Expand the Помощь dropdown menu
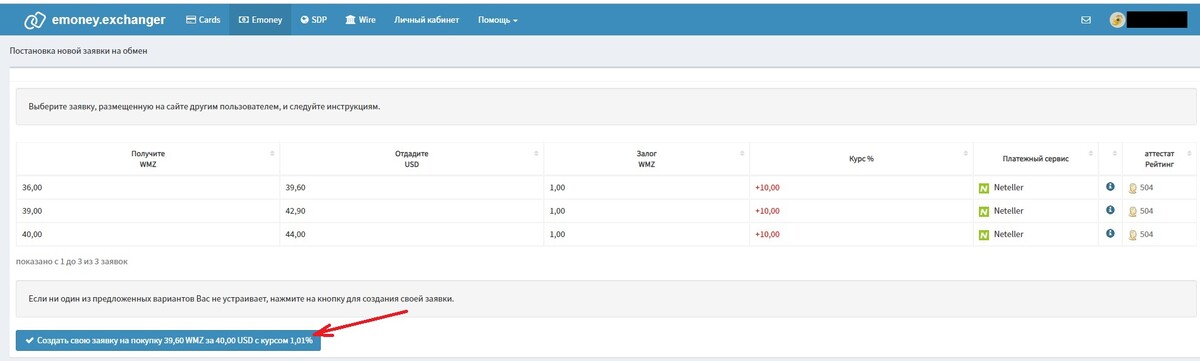1200x361 pixels. click(497, 19)
